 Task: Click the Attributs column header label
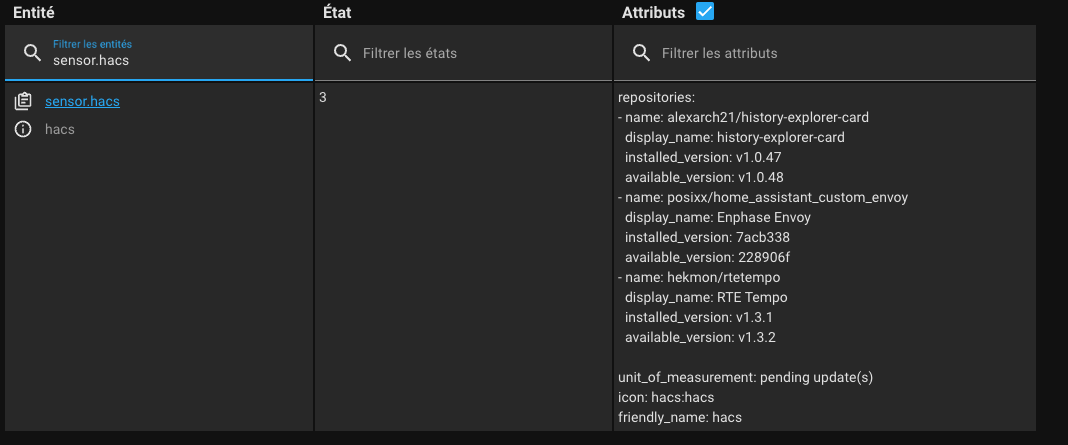point(653,12)
